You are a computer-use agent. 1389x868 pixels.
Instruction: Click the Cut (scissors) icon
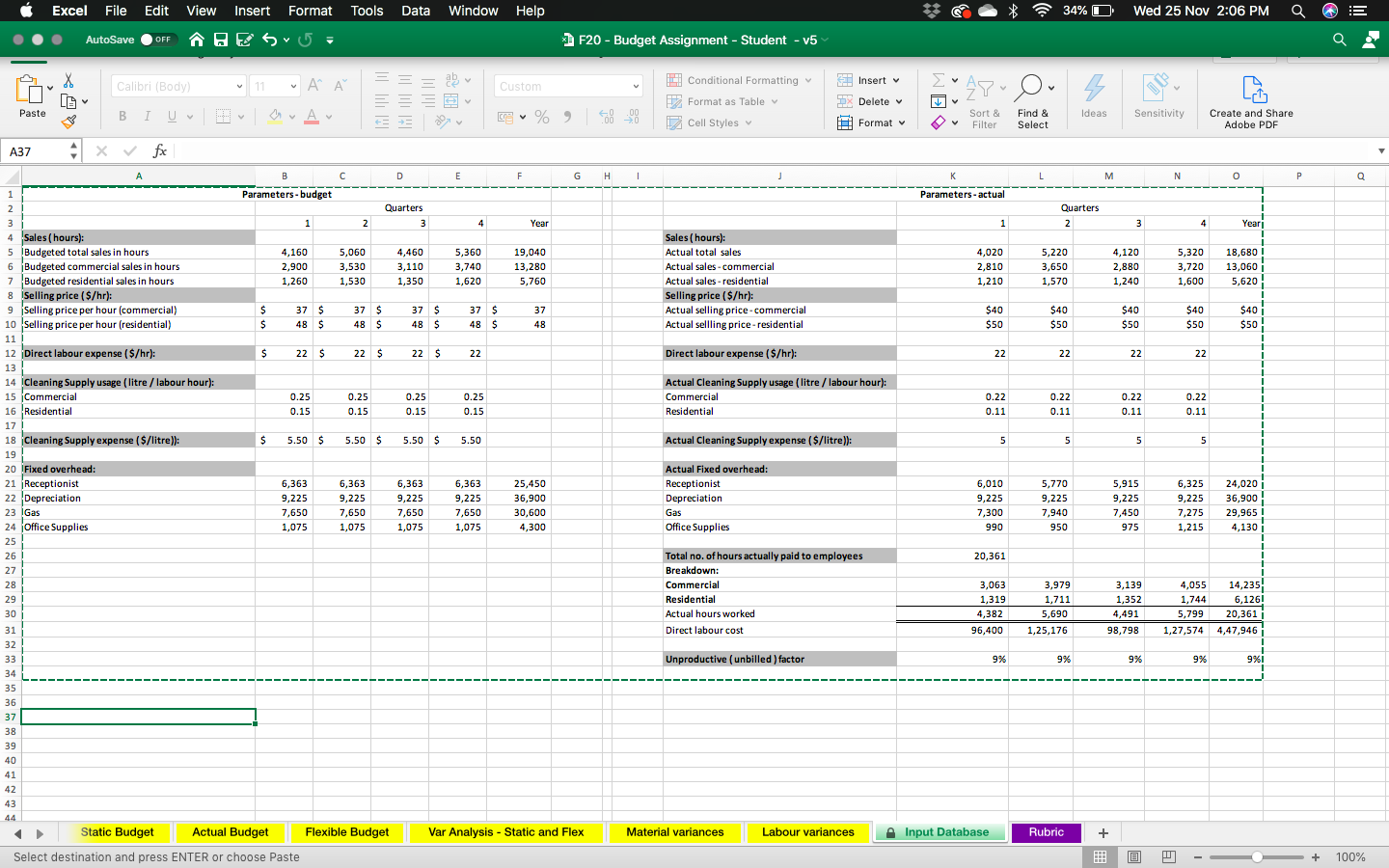coord(68,79)
